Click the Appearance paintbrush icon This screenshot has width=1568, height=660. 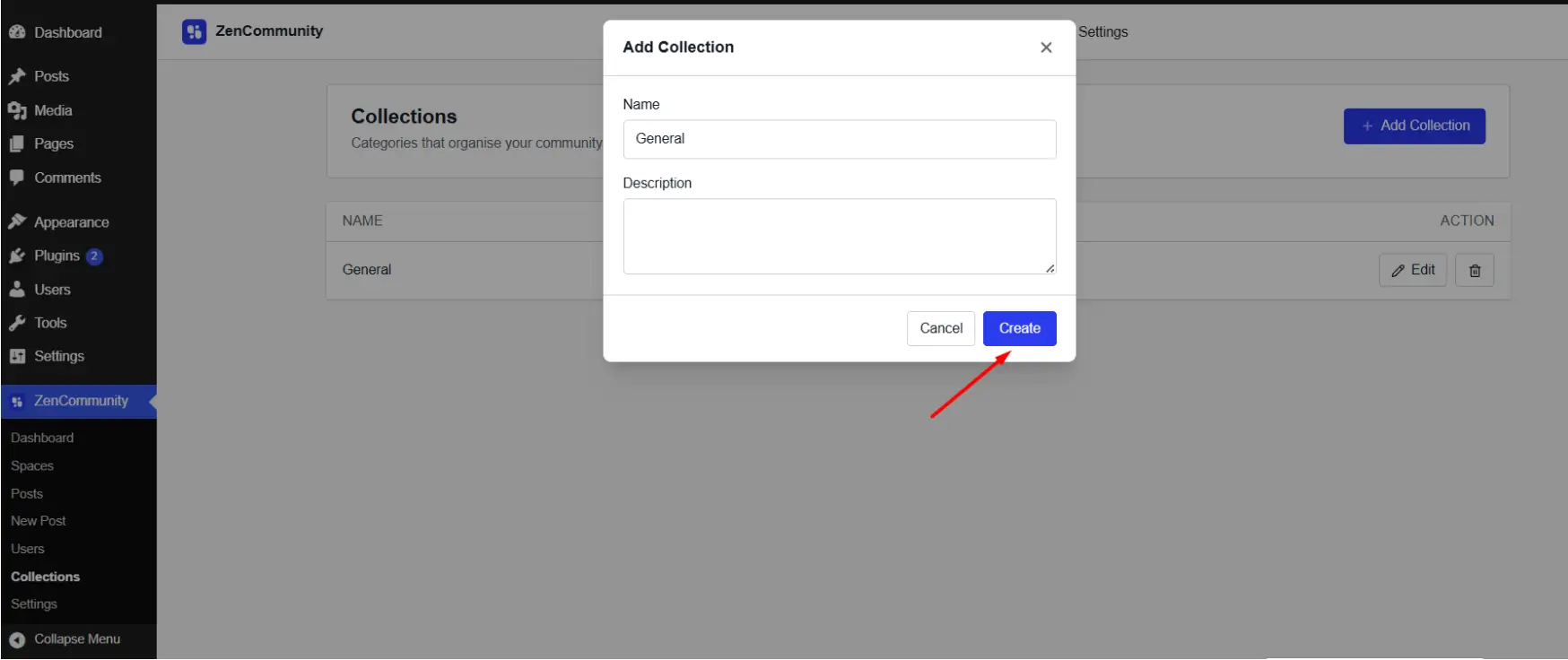17,221
